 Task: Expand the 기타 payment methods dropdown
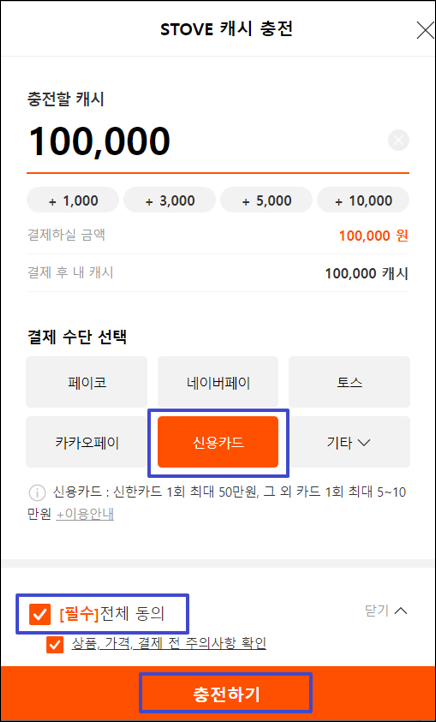pos(349,442)
